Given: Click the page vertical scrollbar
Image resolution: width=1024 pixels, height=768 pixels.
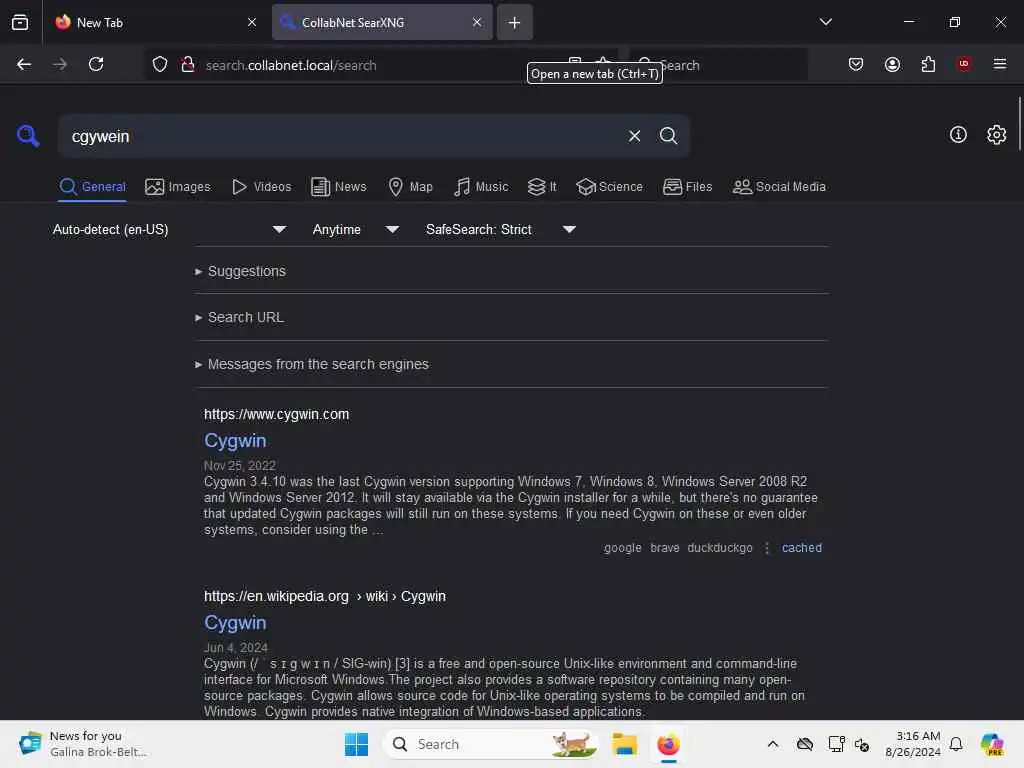Looking at the screenshot, I should coord(1019,124).
